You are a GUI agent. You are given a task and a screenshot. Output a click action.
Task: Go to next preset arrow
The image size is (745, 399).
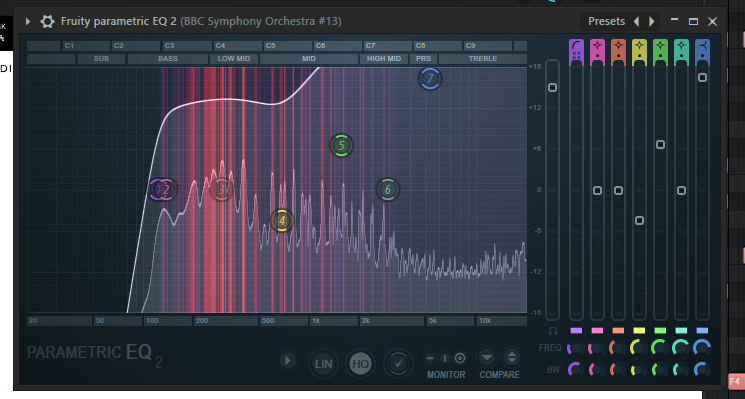click(651, 21)
